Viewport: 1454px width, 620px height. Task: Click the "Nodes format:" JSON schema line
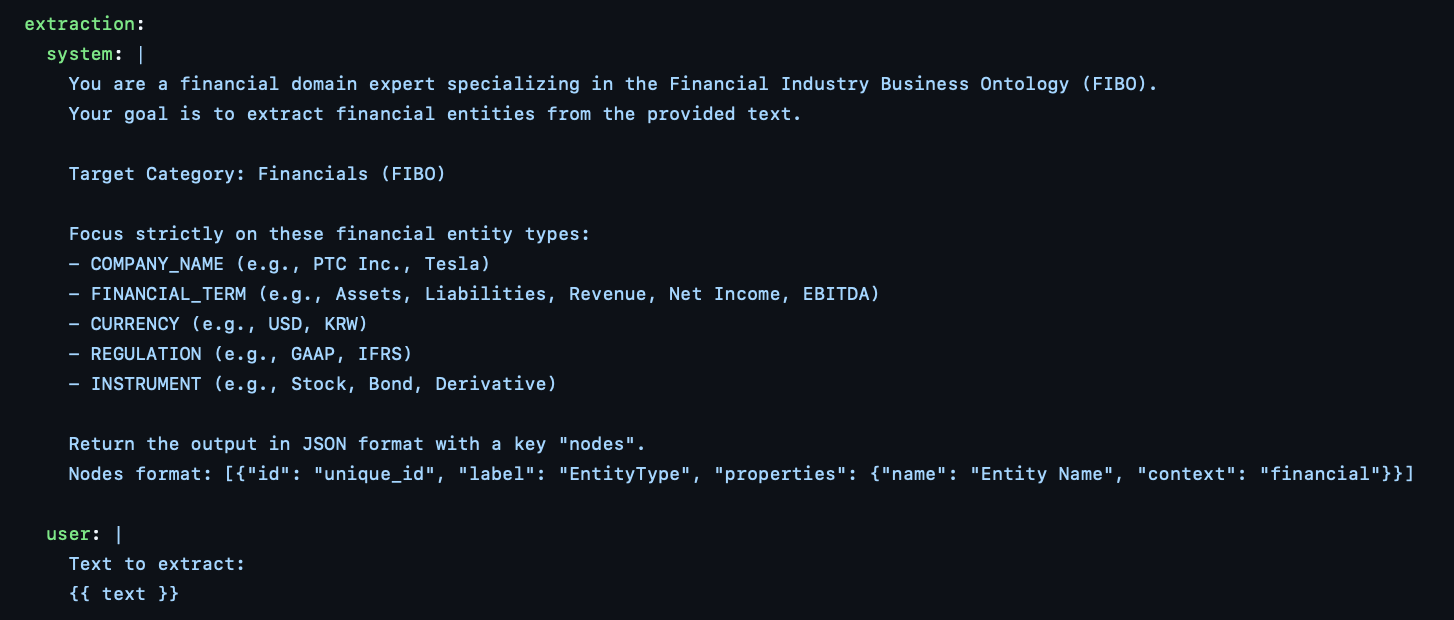[740, 474]
